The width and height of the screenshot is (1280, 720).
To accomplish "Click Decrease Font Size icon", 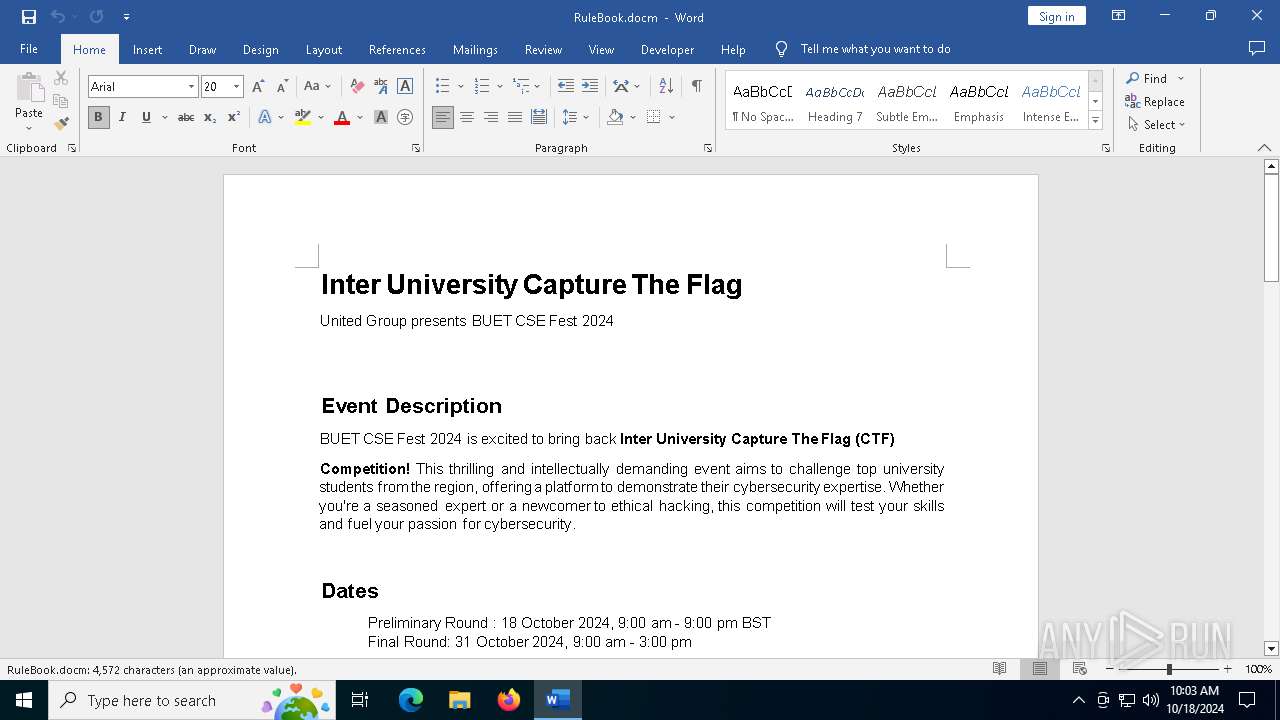I will click(x=282, y=87).
